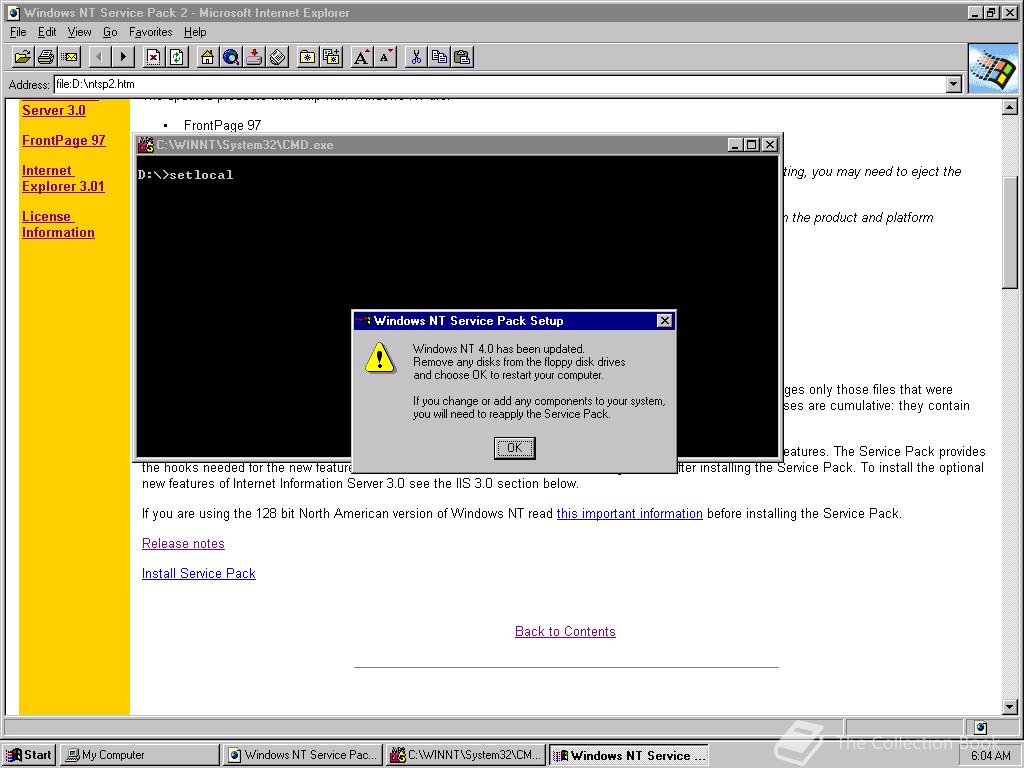Click the 'FrontPage 97' bullet text
This screenshot has width=1024, height=768.
222,125
